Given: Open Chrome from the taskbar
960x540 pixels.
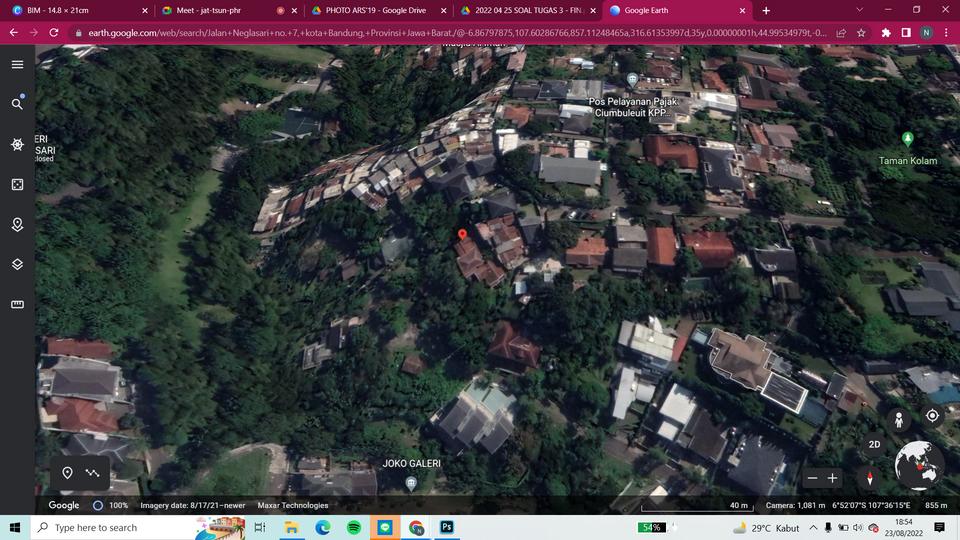Looking at the screenshot, I should tap(416, 527).
